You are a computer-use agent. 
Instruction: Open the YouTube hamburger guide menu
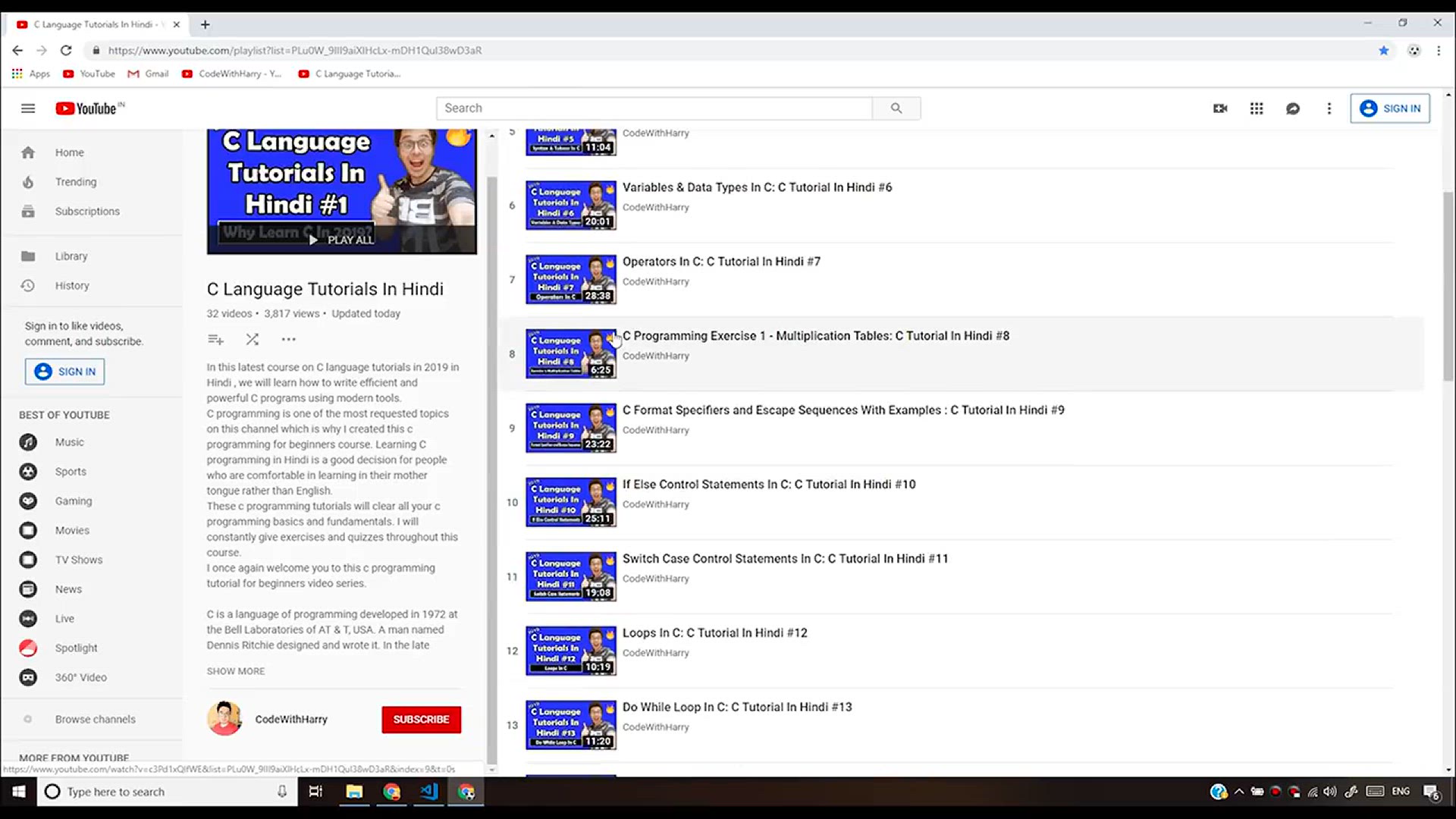[x=28, y=108]
